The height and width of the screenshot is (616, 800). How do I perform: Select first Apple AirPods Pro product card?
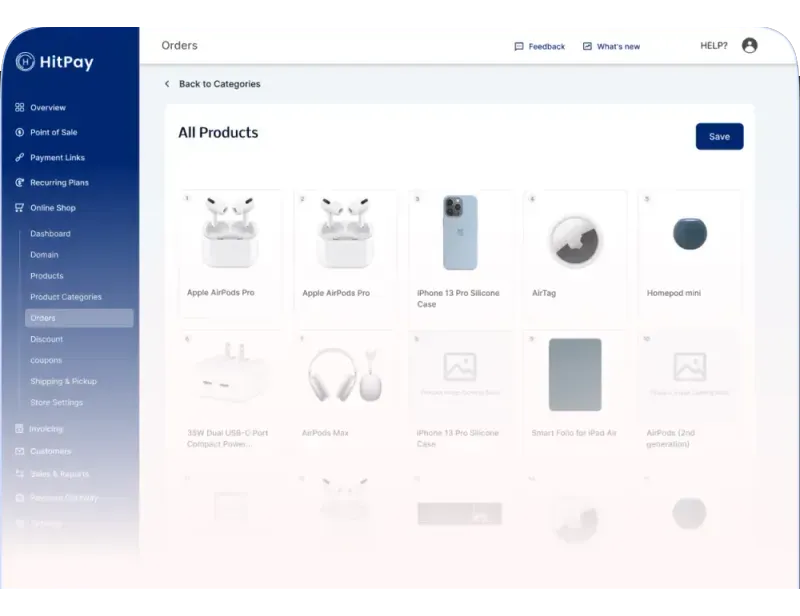click(230, 254)
